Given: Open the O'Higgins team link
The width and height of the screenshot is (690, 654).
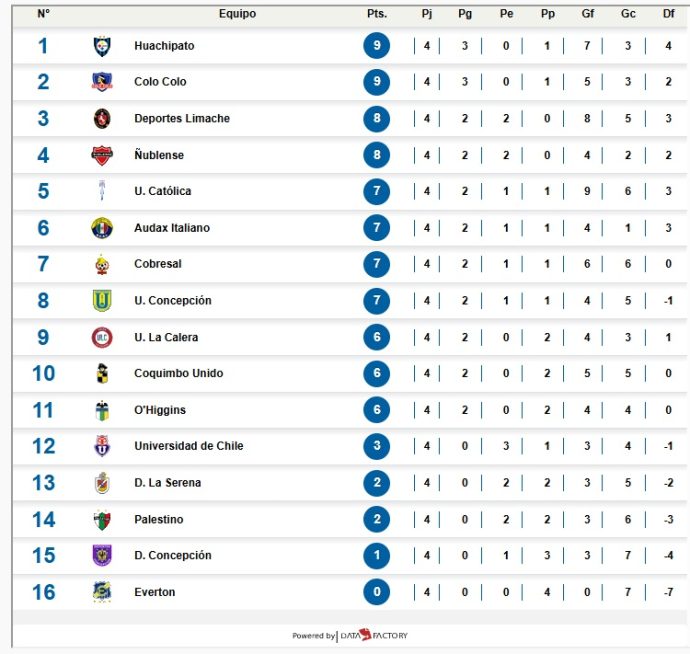Looking at the screenshot, I should point(160,410).
